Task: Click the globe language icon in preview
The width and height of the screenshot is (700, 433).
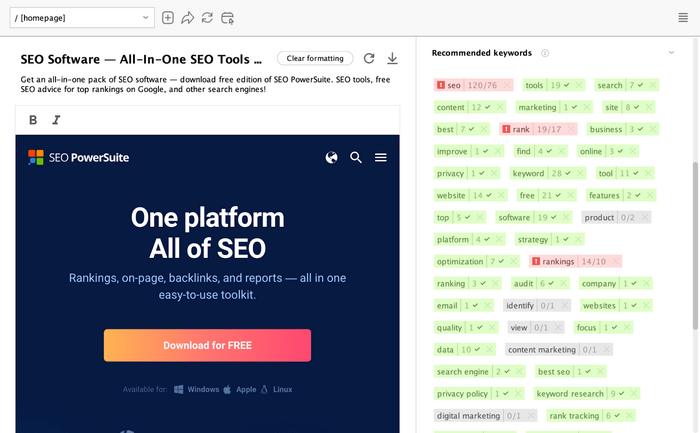Action: point(332,157)
